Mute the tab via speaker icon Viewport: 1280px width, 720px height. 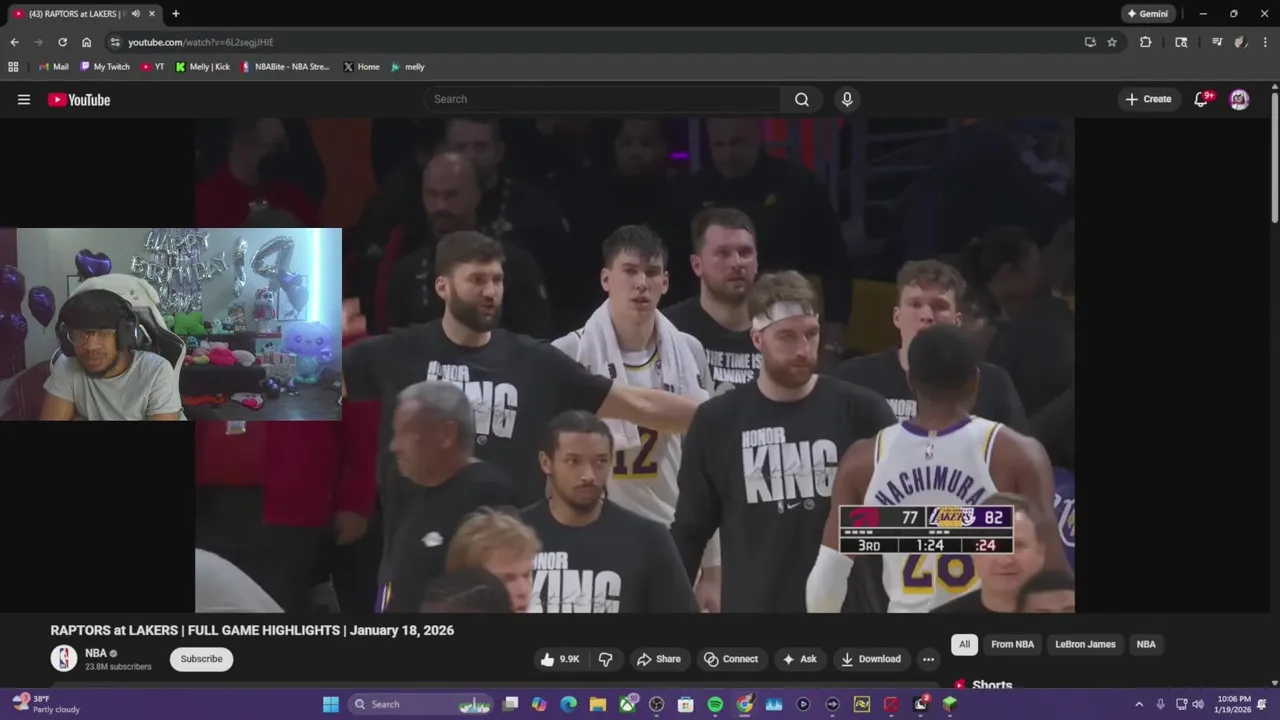click(x=136, y=14)
